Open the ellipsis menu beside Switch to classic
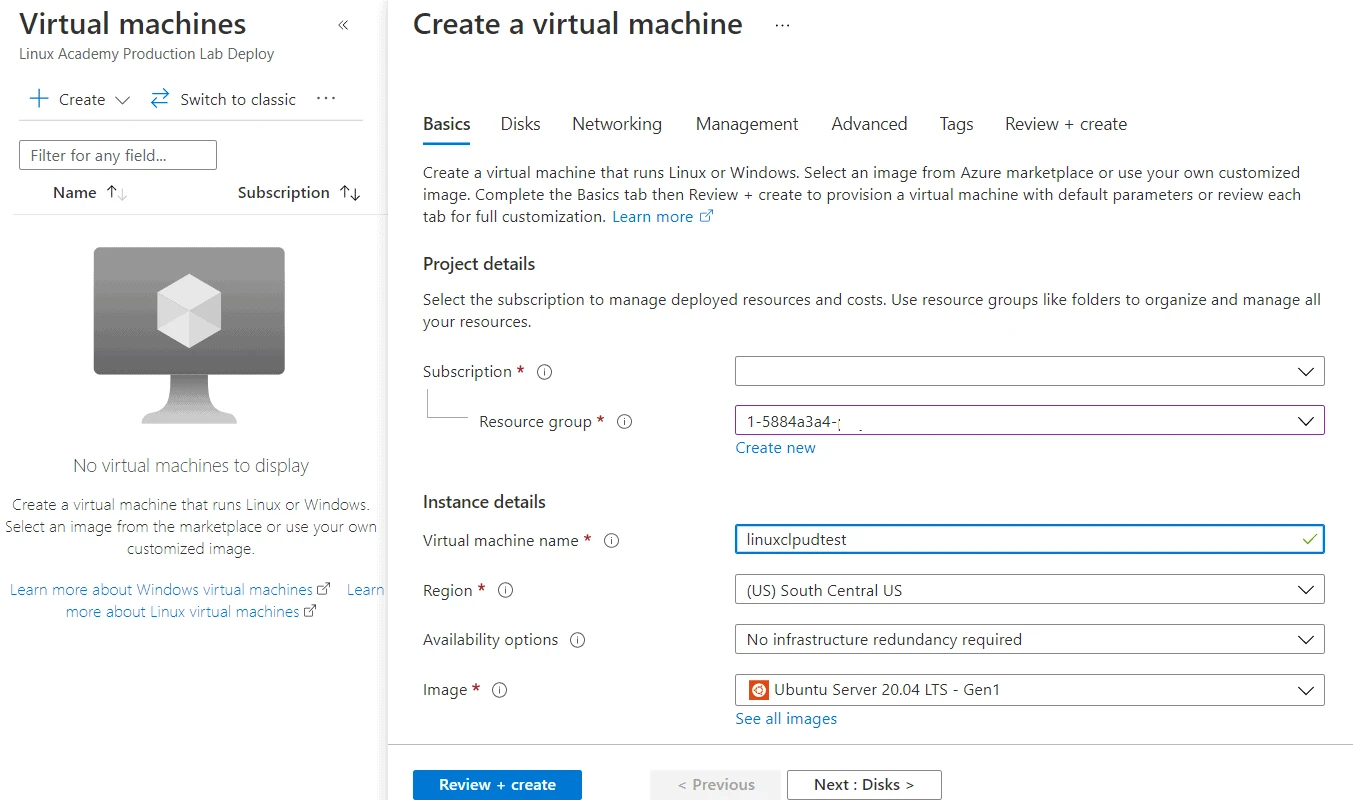This screenshot has width=1353, height=800. [325, 98]
